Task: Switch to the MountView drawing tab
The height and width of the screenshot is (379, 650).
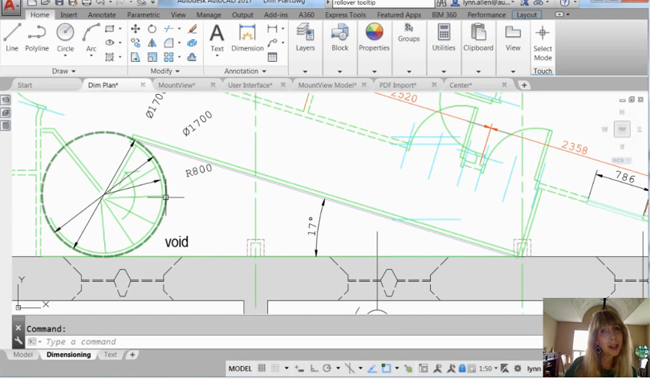Action: [x=177, y=85]
